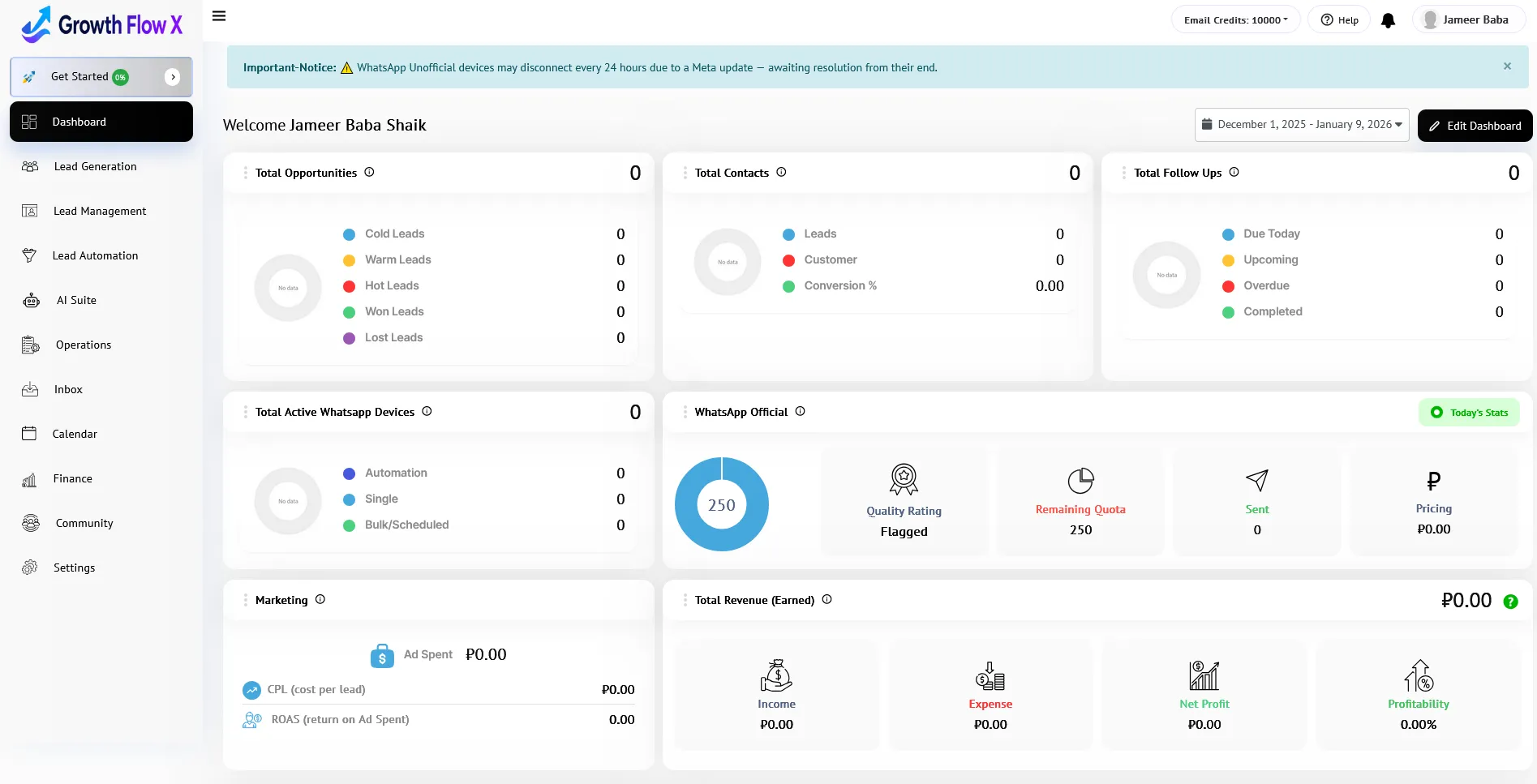This screenshot has width=1537, height=784.
Task: Click the green help icon near Total Revenue
Action: click(x=1510, y=602)
